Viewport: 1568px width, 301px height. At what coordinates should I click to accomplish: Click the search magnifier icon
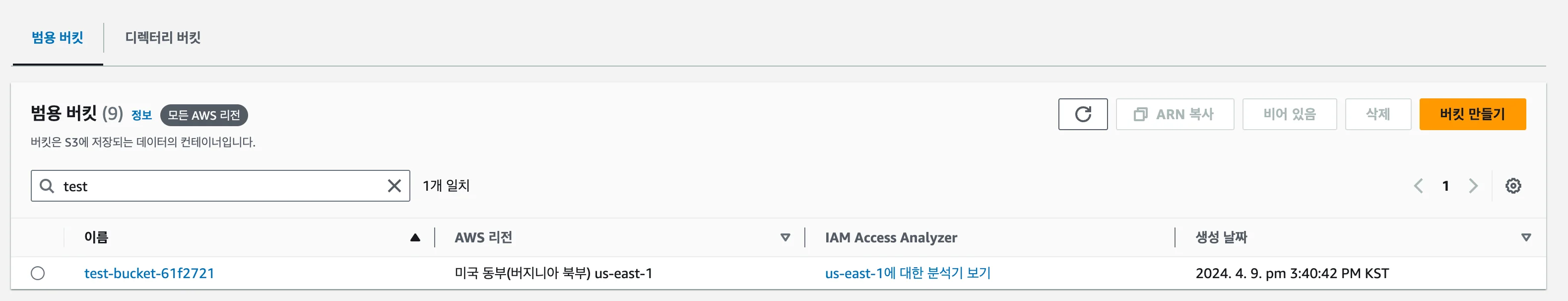pyautogui.click(x=48, y=185)
